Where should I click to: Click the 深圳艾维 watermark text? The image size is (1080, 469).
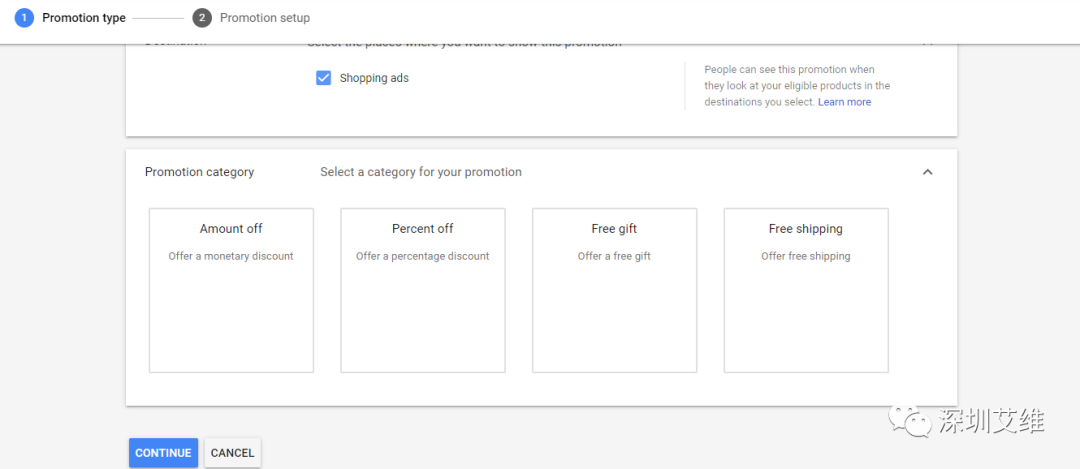pyautogui.click(x=991, y=421)
